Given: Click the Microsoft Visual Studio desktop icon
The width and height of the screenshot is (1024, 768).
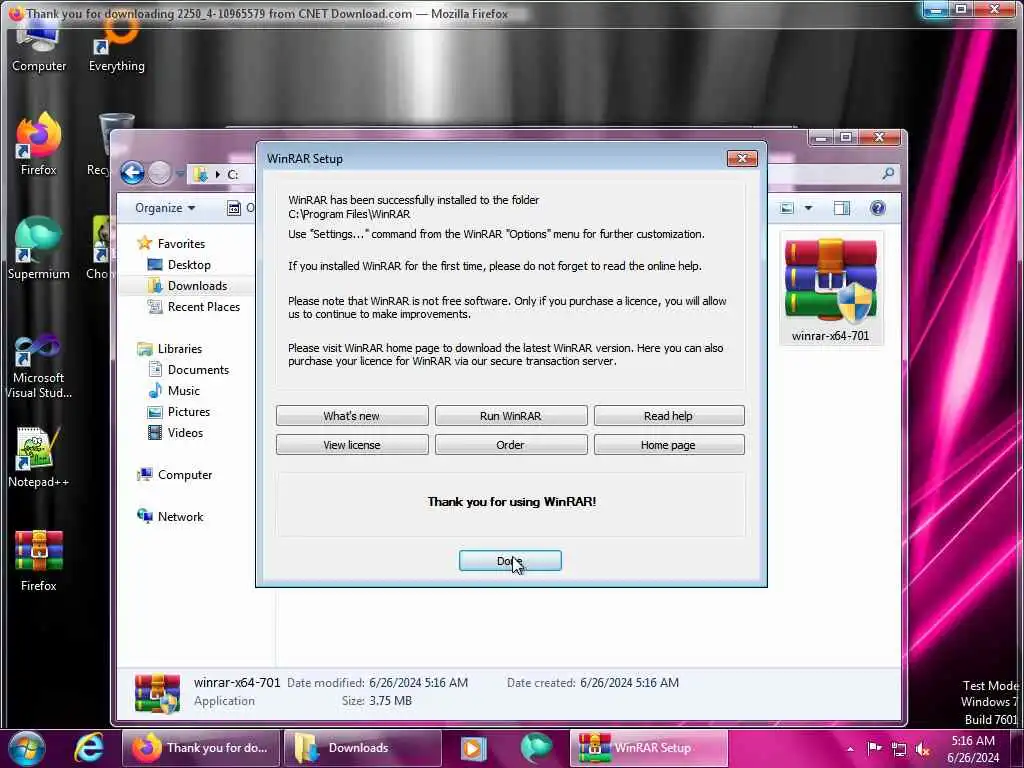Looking at the screenshot, I should (39, 366).
